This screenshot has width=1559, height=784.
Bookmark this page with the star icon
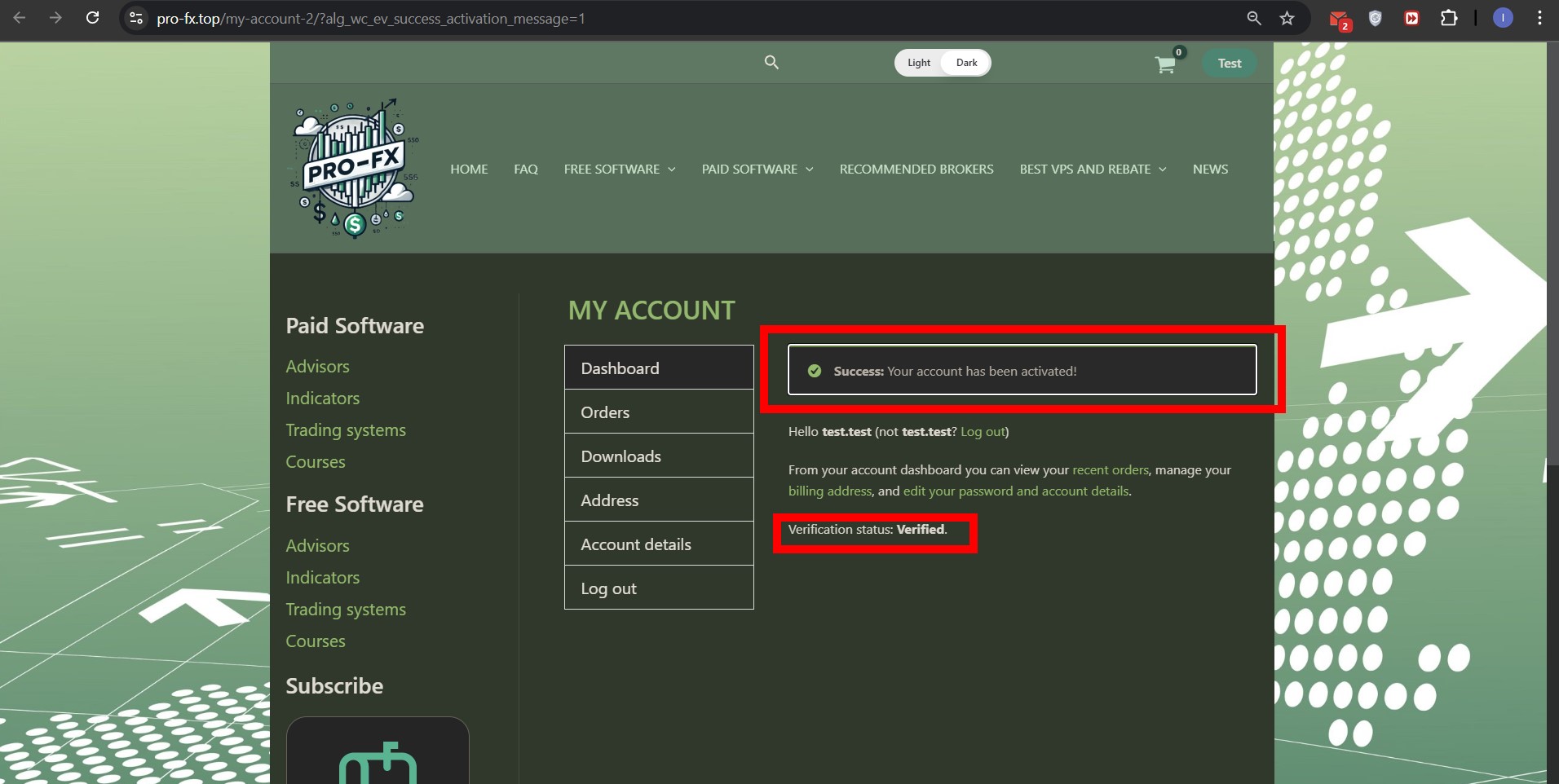coord(1287,18)
